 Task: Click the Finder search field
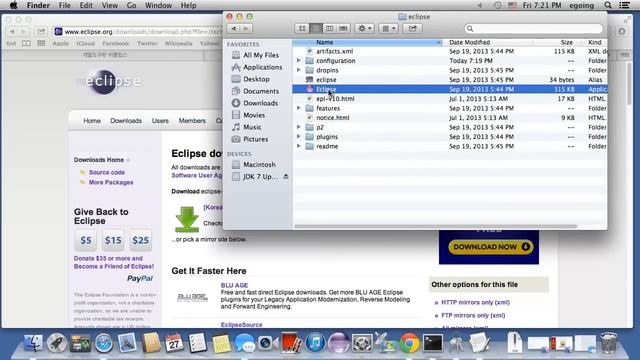[x=533, y=29]
